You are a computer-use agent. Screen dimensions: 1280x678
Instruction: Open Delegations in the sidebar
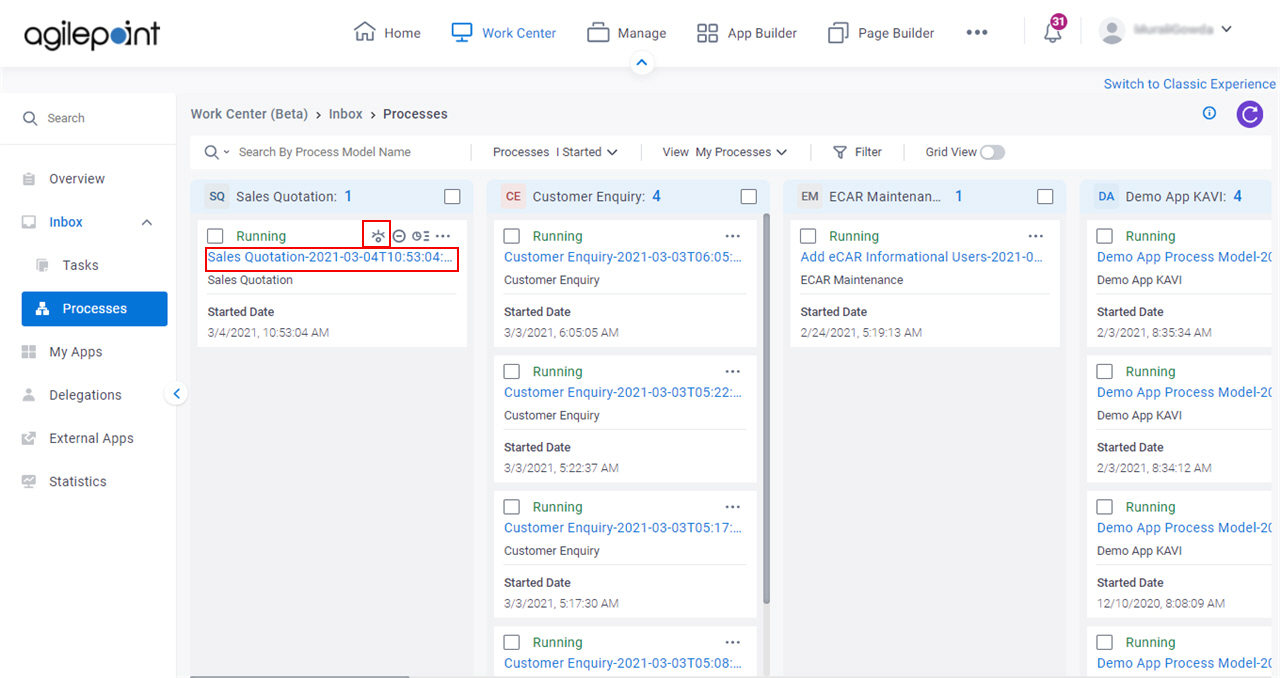[85, 395]
